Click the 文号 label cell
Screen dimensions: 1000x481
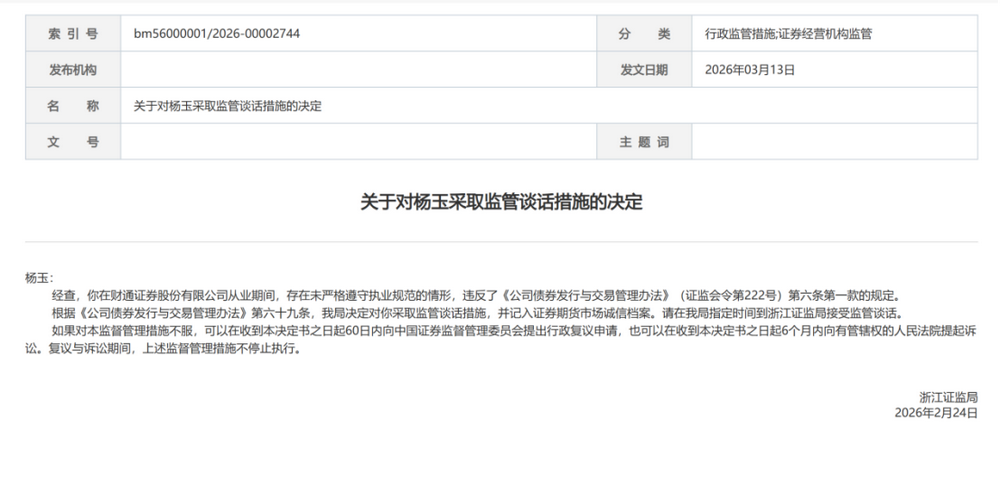click(73, 142)
